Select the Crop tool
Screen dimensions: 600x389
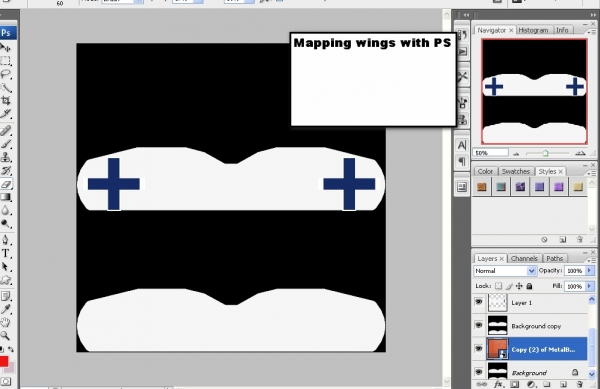pos(6,101)
